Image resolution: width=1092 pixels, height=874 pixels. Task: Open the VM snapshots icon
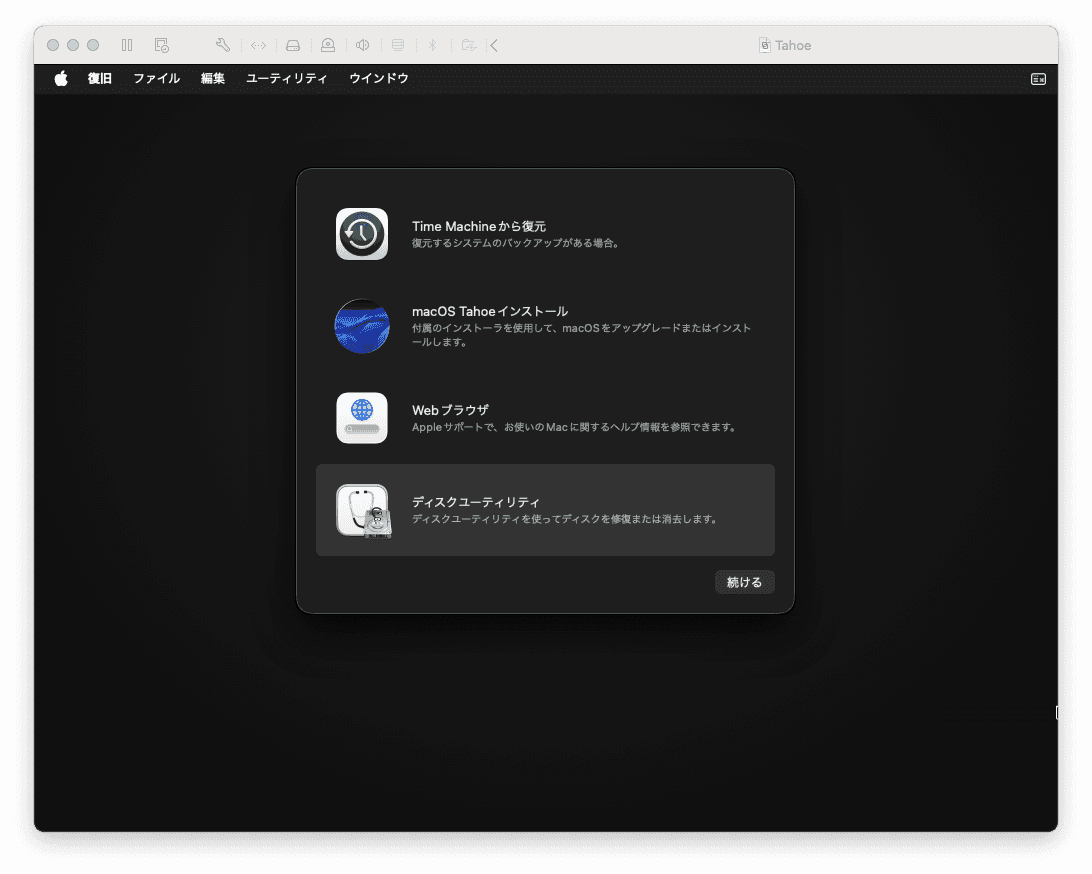[x=161, y=45]
